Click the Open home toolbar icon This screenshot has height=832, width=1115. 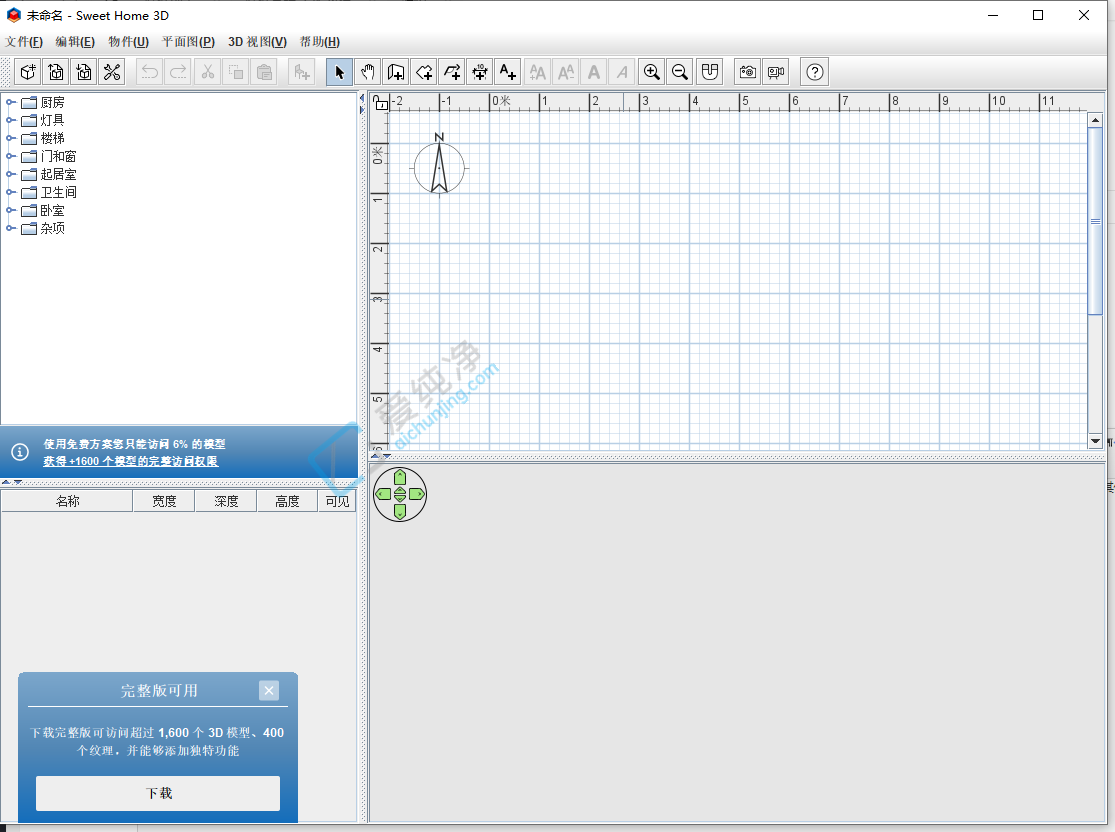(56, 72)
